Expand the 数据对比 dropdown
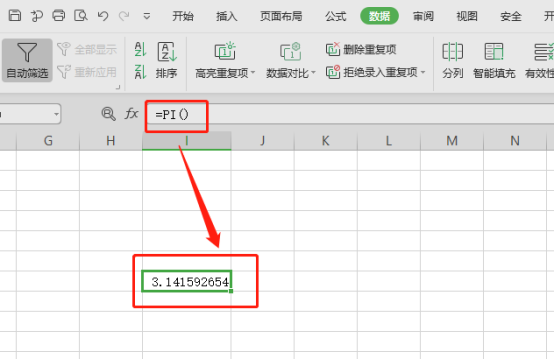Viewport: 554px width, 360px height. [313, 73]
